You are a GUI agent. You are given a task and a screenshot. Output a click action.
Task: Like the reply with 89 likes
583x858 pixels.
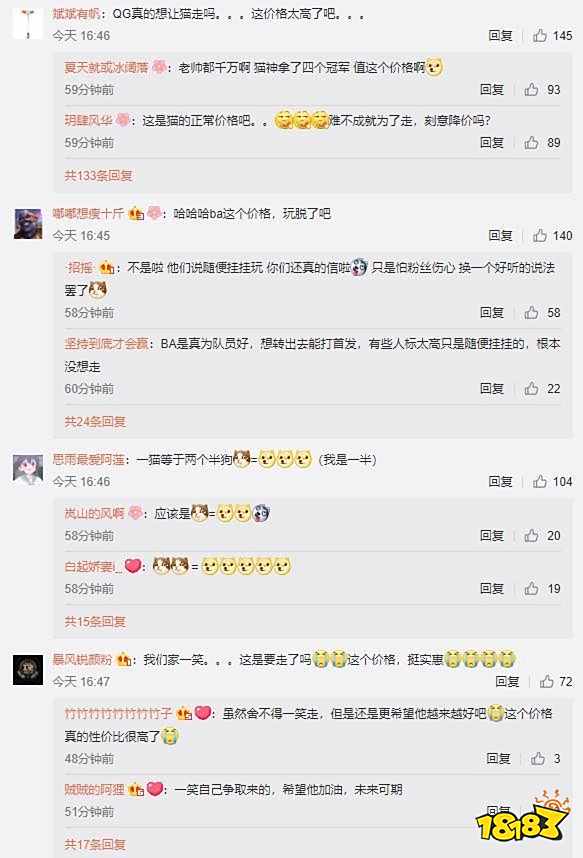click(531, 143)
